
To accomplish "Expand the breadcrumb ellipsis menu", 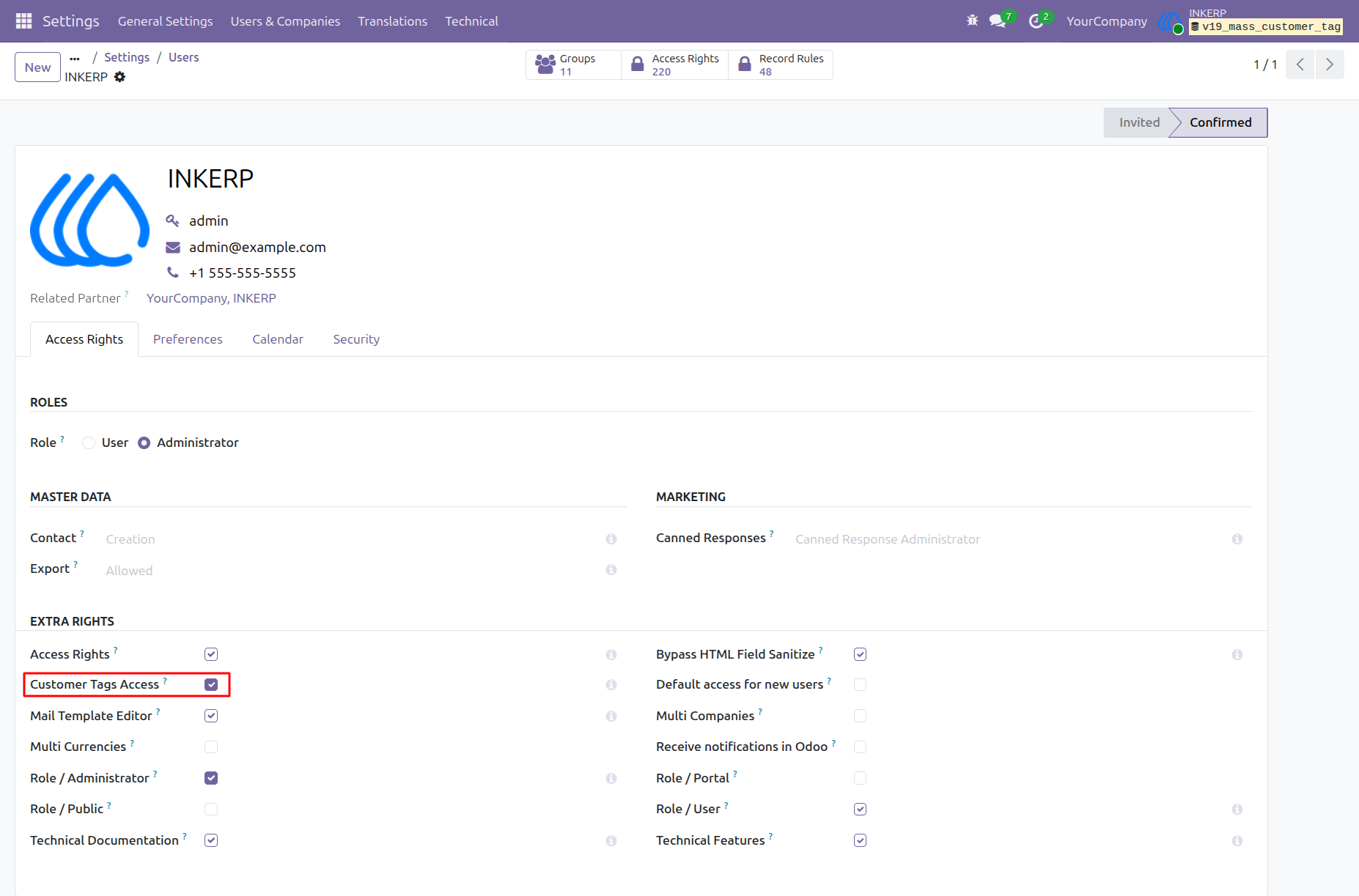I will coord(75,58).
